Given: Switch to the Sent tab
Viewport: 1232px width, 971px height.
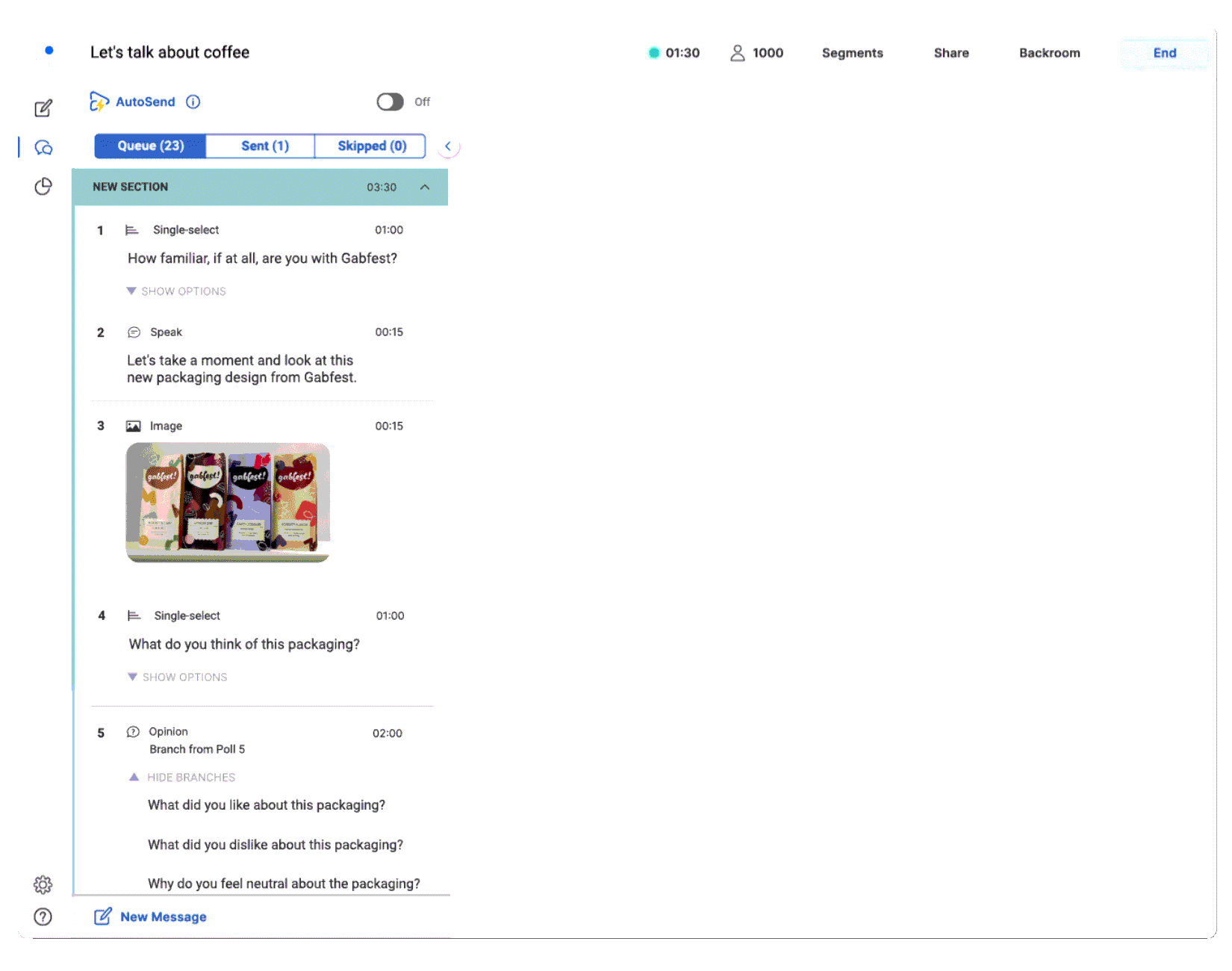Looking at the screenshot, I should point(260,146).
